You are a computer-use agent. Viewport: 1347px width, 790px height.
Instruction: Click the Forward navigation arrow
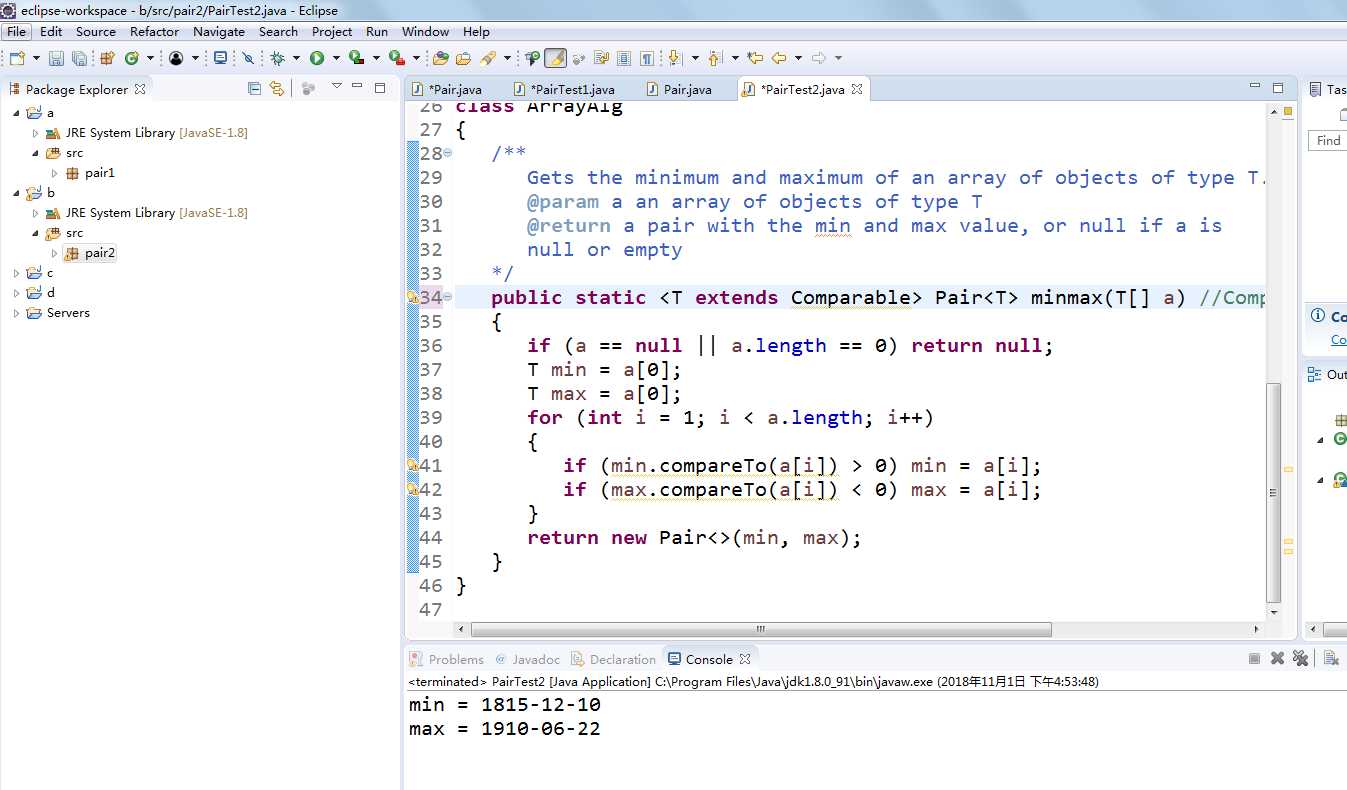pos(819,58)
